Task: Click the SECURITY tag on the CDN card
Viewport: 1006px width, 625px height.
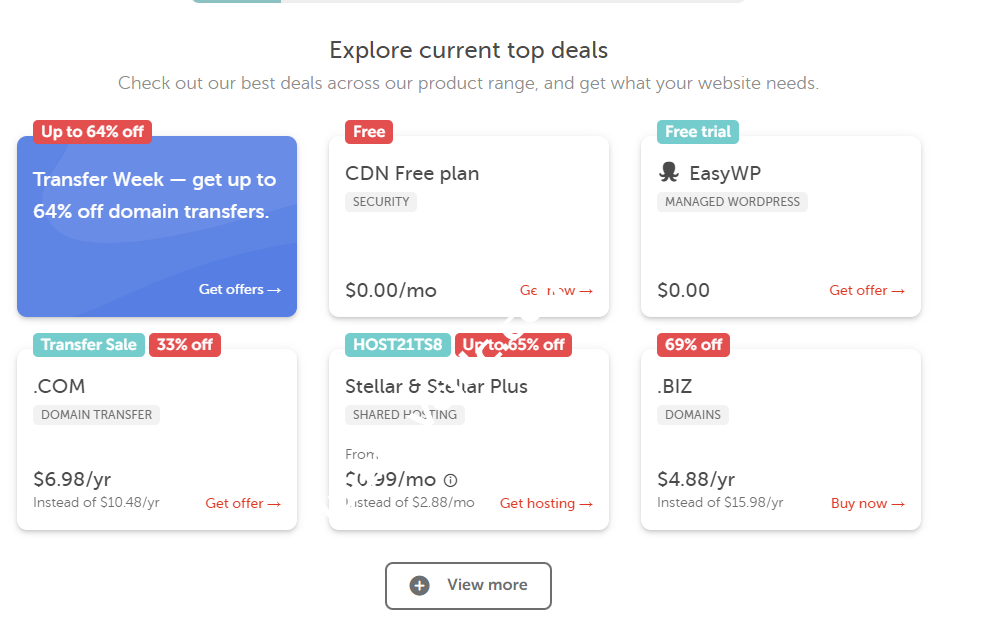Action: coord(381,201)
